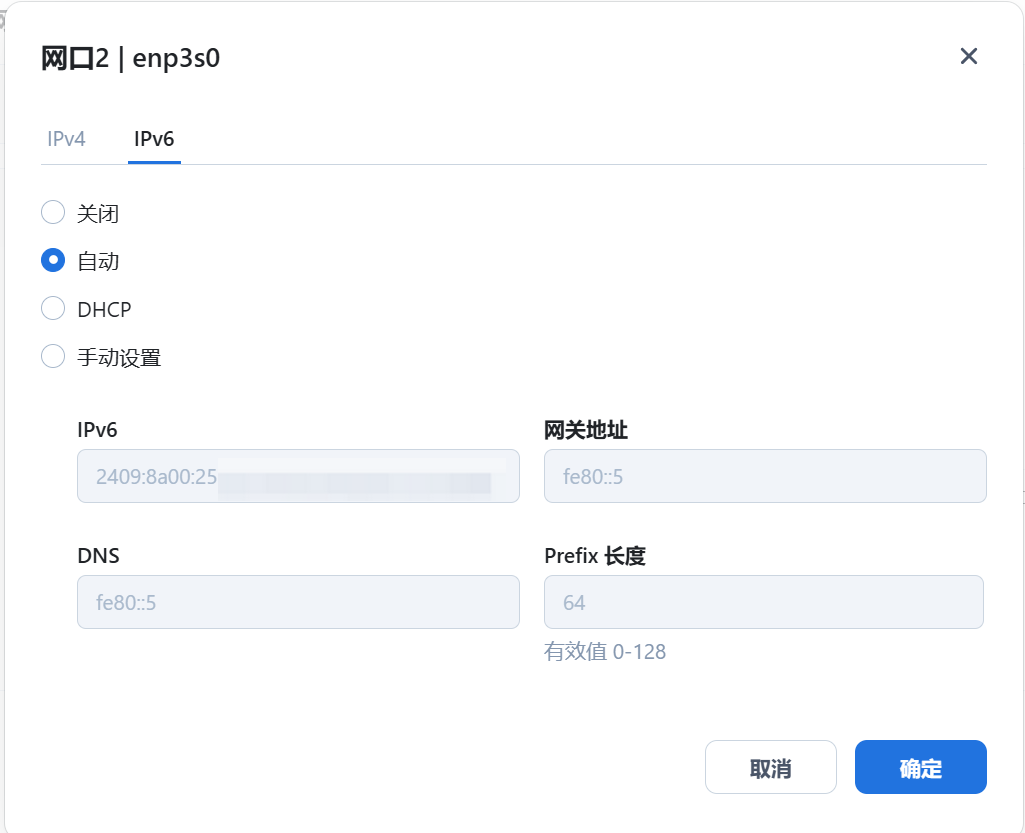Click the 自动 option label text
The image size is (1025, 833).
coord(98,262)
